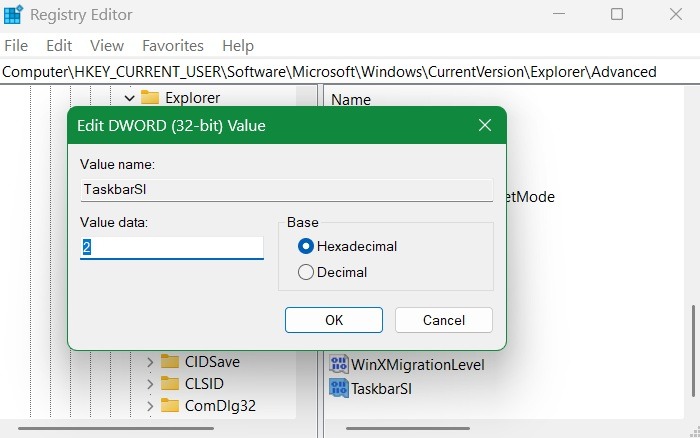
Task: Select the TaskbarSI DWORD icon in values list
Action: [x=339, y=388]
